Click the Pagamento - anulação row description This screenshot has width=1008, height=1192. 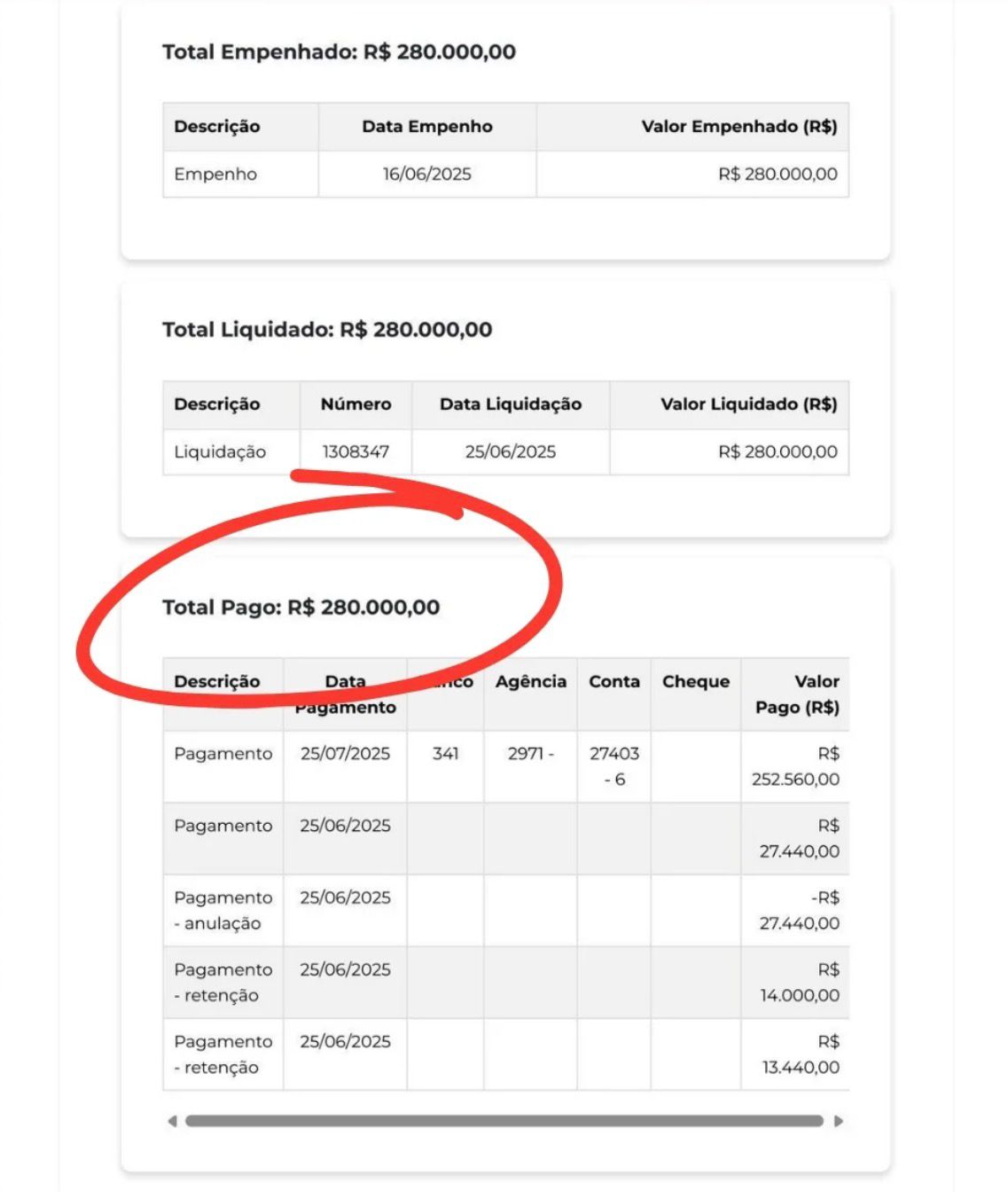click(223, 911)
